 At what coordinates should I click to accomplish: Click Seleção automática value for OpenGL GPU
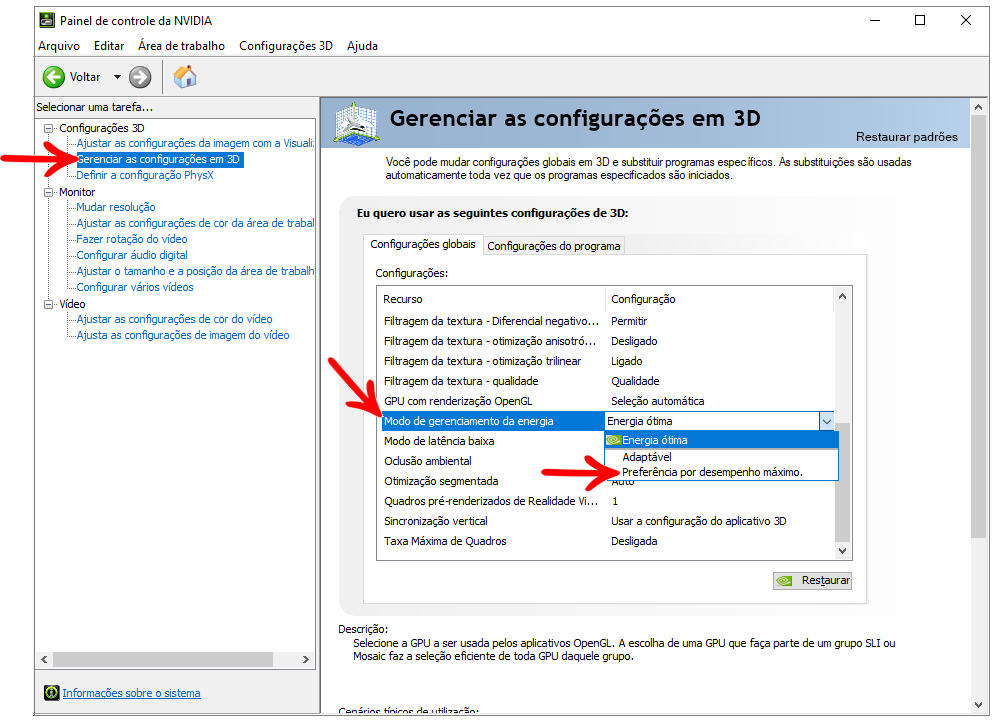pyautogui.click(x=657, y=401)
